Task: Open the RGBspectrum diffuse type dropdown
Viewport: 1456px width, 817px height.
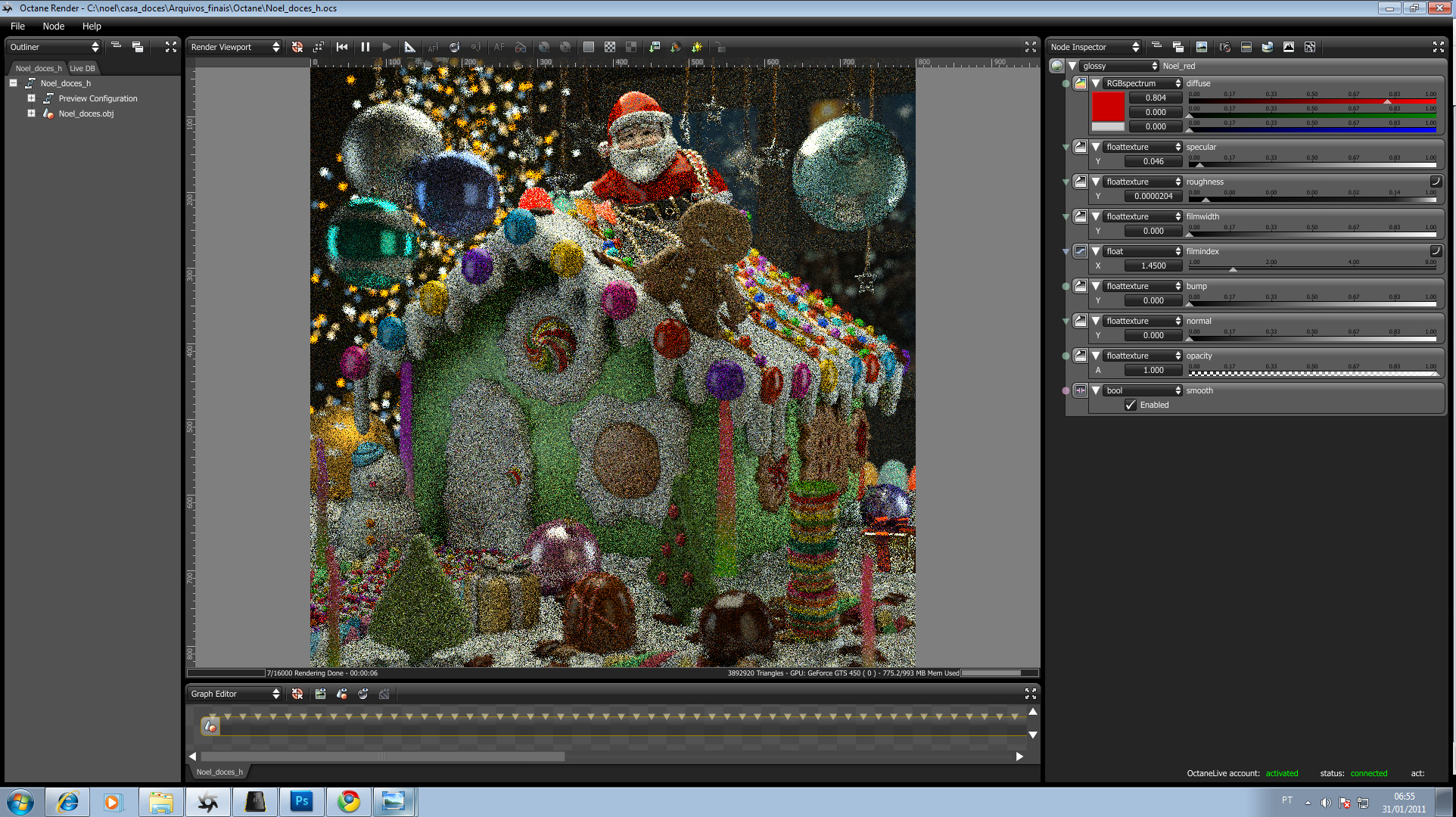Action: pyautogui.click(x=1142, y=83)
